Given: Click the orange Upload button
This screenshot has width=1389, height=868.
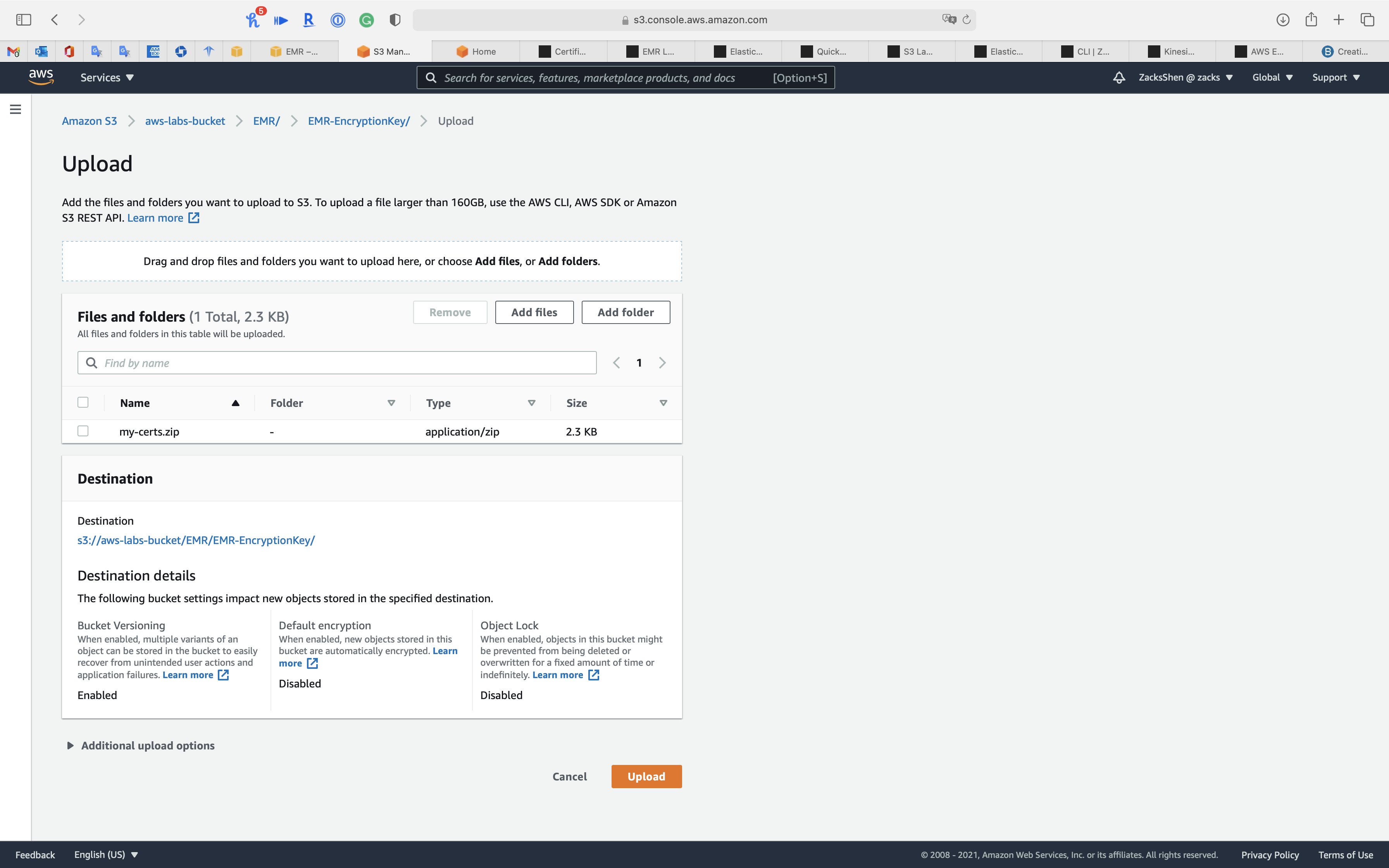Looking at the screenshot, I should point(646,776).
